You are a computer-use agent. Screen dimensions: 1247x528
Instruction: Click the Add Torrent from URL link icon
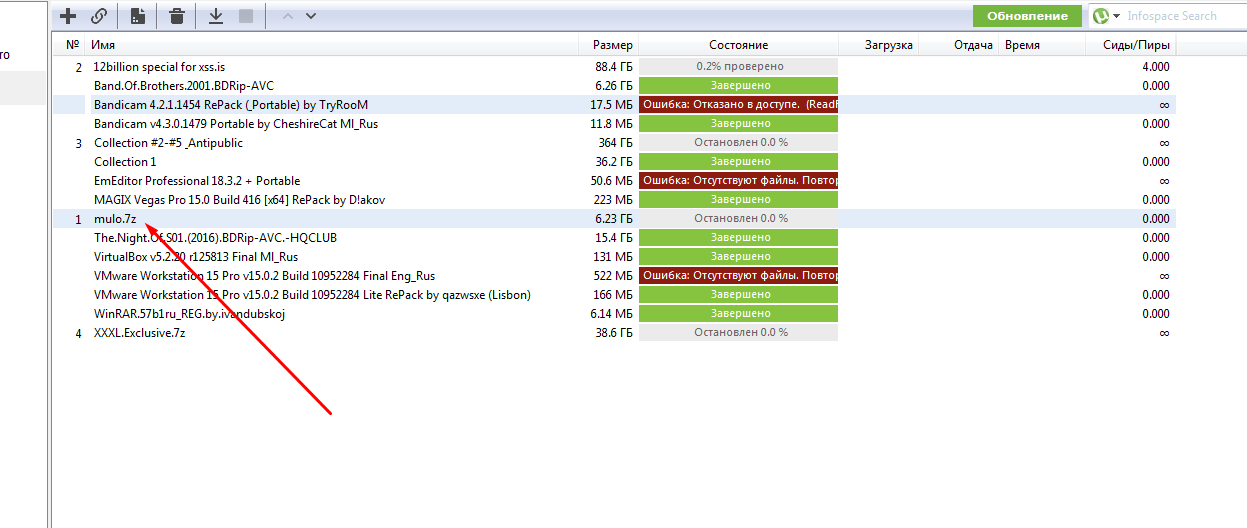(x=98, y=16)
